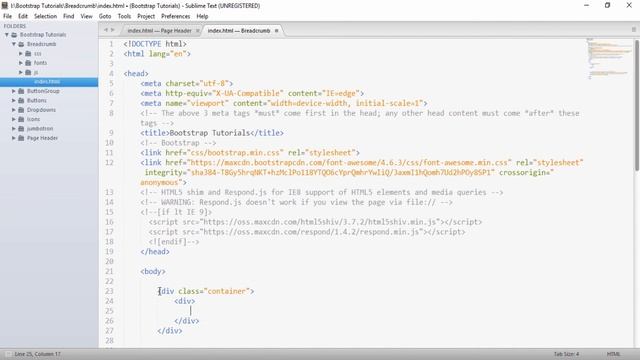Open the Selection menu
640x360 pixels.
coord(45,16)
